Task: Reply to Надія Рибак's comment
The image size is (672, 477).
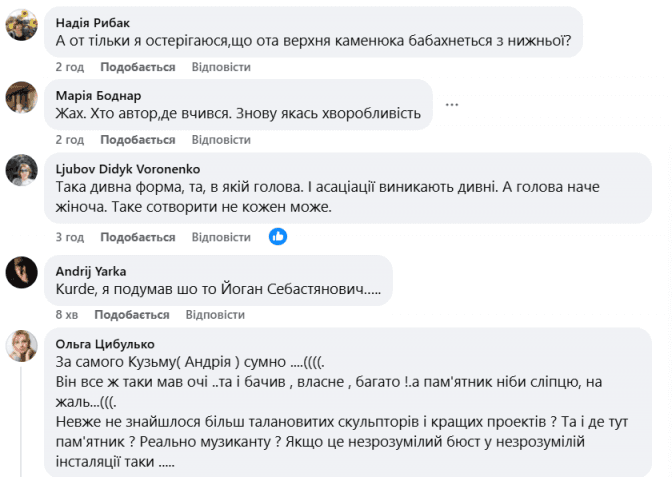Action: click(x=220, y=67)
